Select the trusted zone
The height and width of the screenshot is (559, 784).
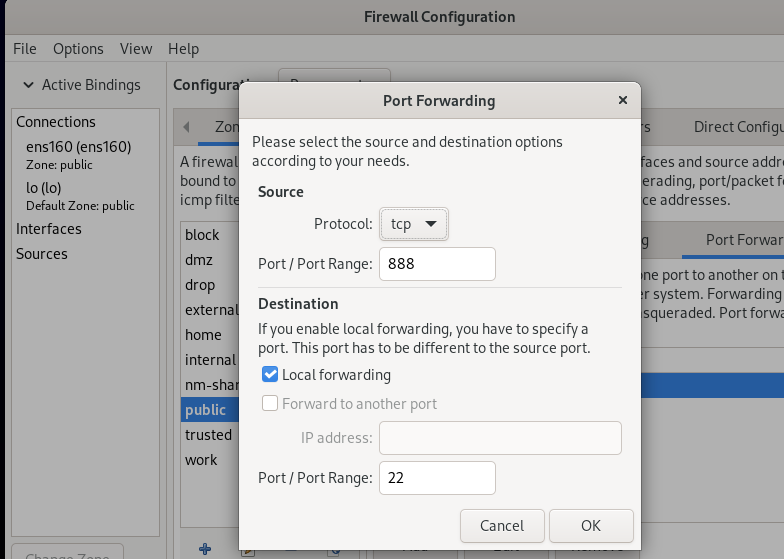click(x=208, y=435)
